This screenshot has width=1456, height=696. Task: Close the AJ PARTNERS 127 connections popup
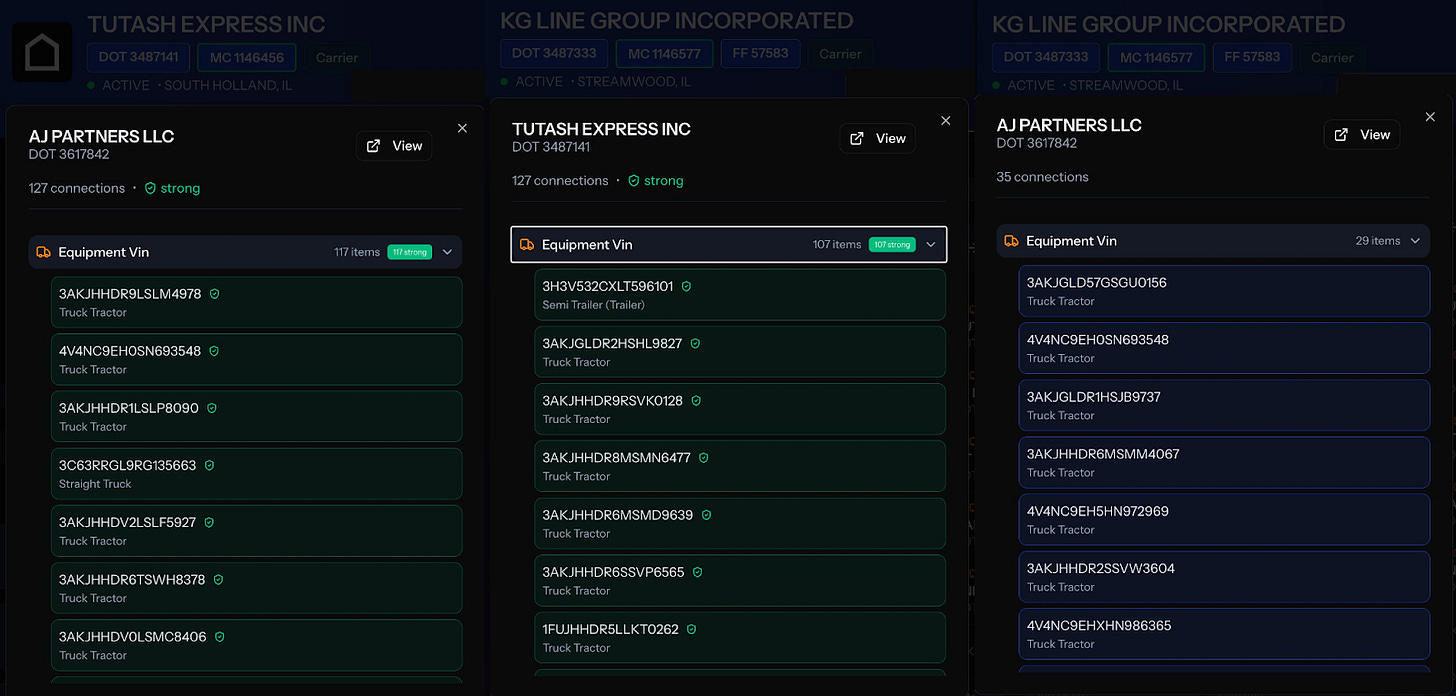coord(462,128)
